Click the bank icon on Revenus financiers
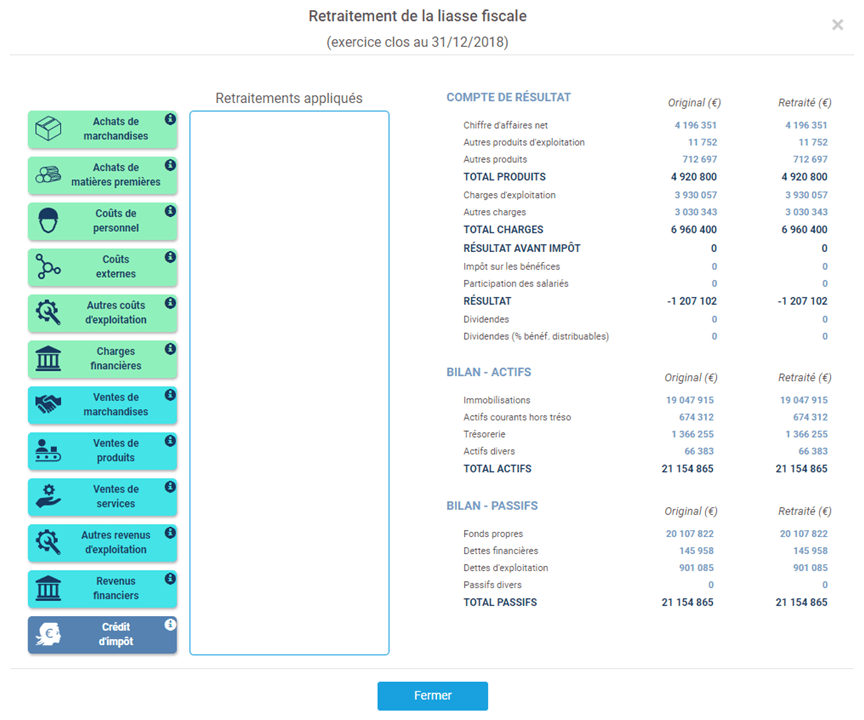Viewport: 864px width, 720px height. 48,588
